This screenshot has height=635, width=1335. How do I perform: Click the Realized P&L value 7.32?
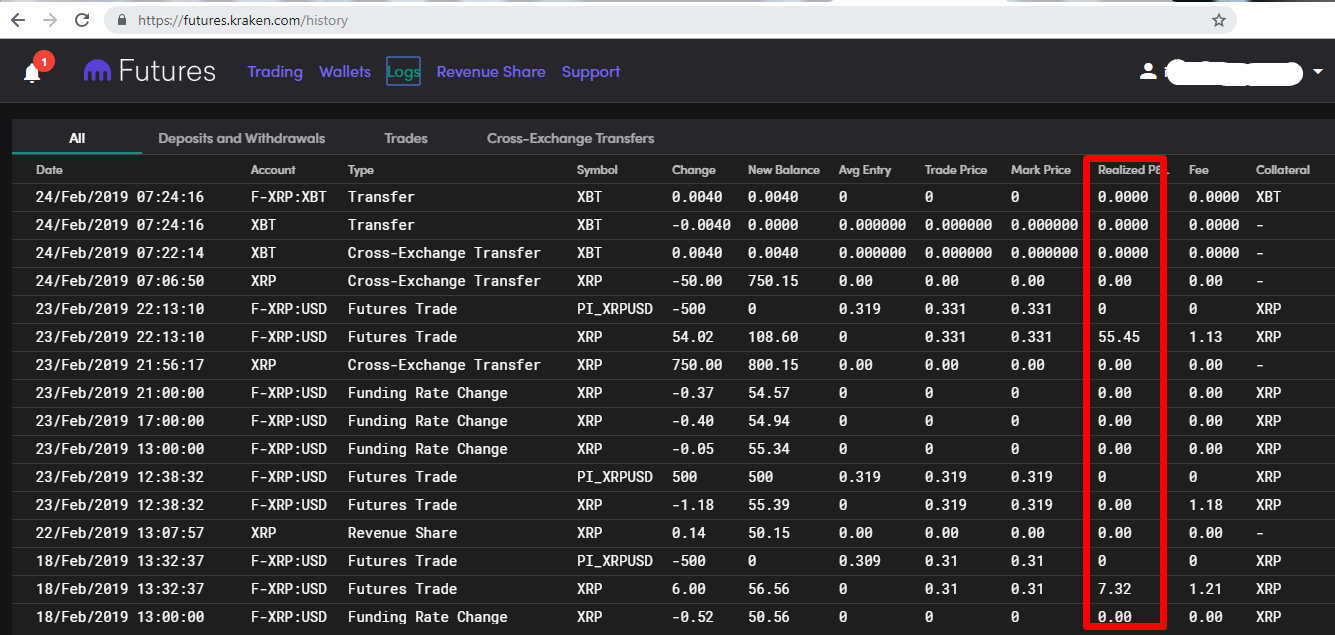point(1115,589)
